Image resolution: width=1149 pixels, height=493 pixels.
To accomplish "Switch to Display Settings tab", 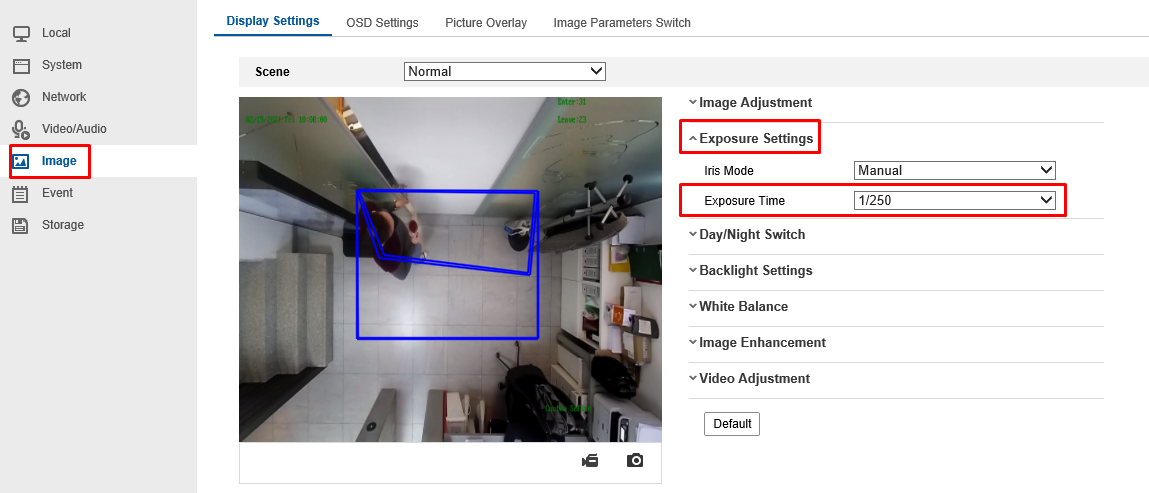I will point(273,21).
